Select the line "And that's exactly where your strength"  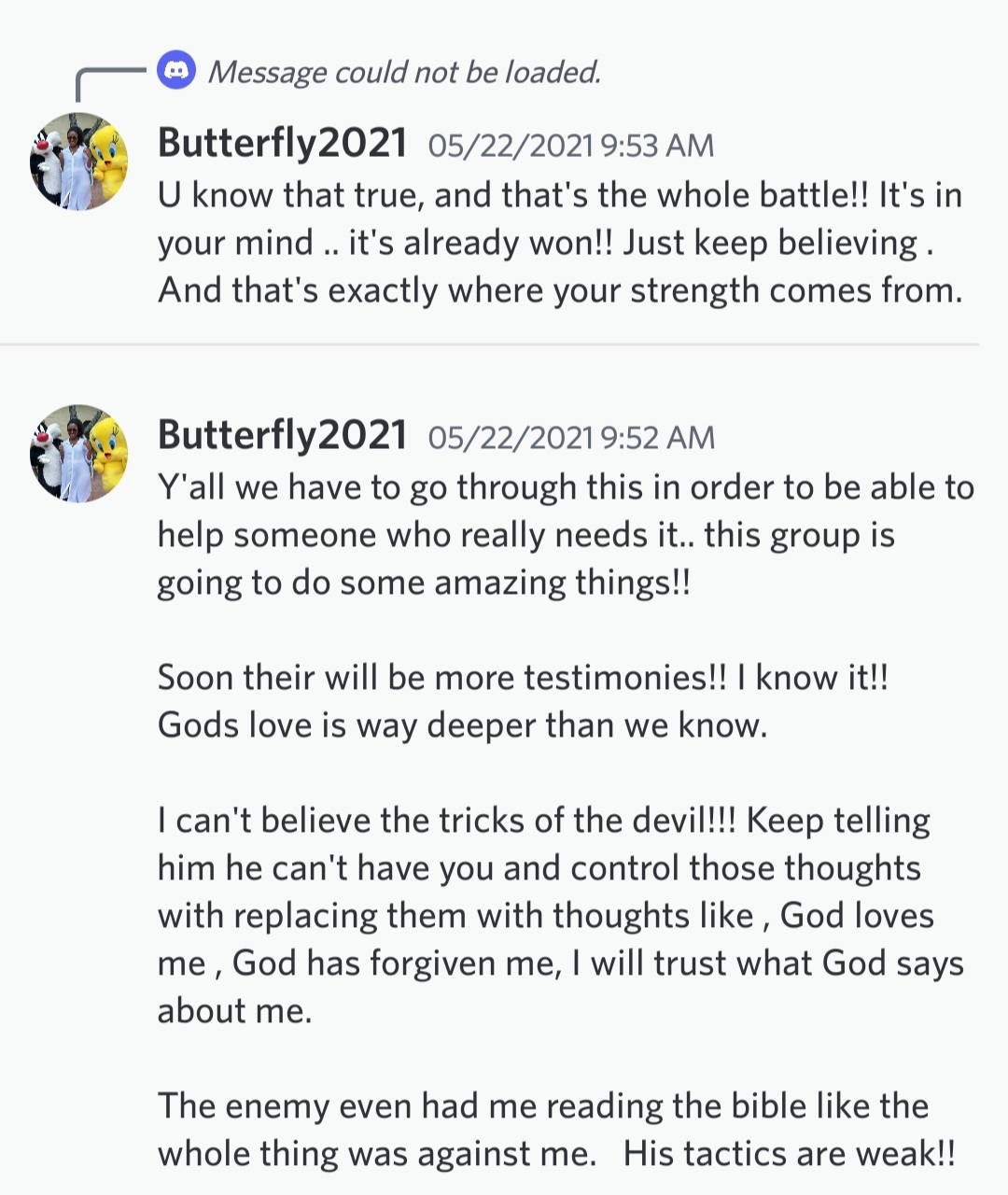[559, 290]
